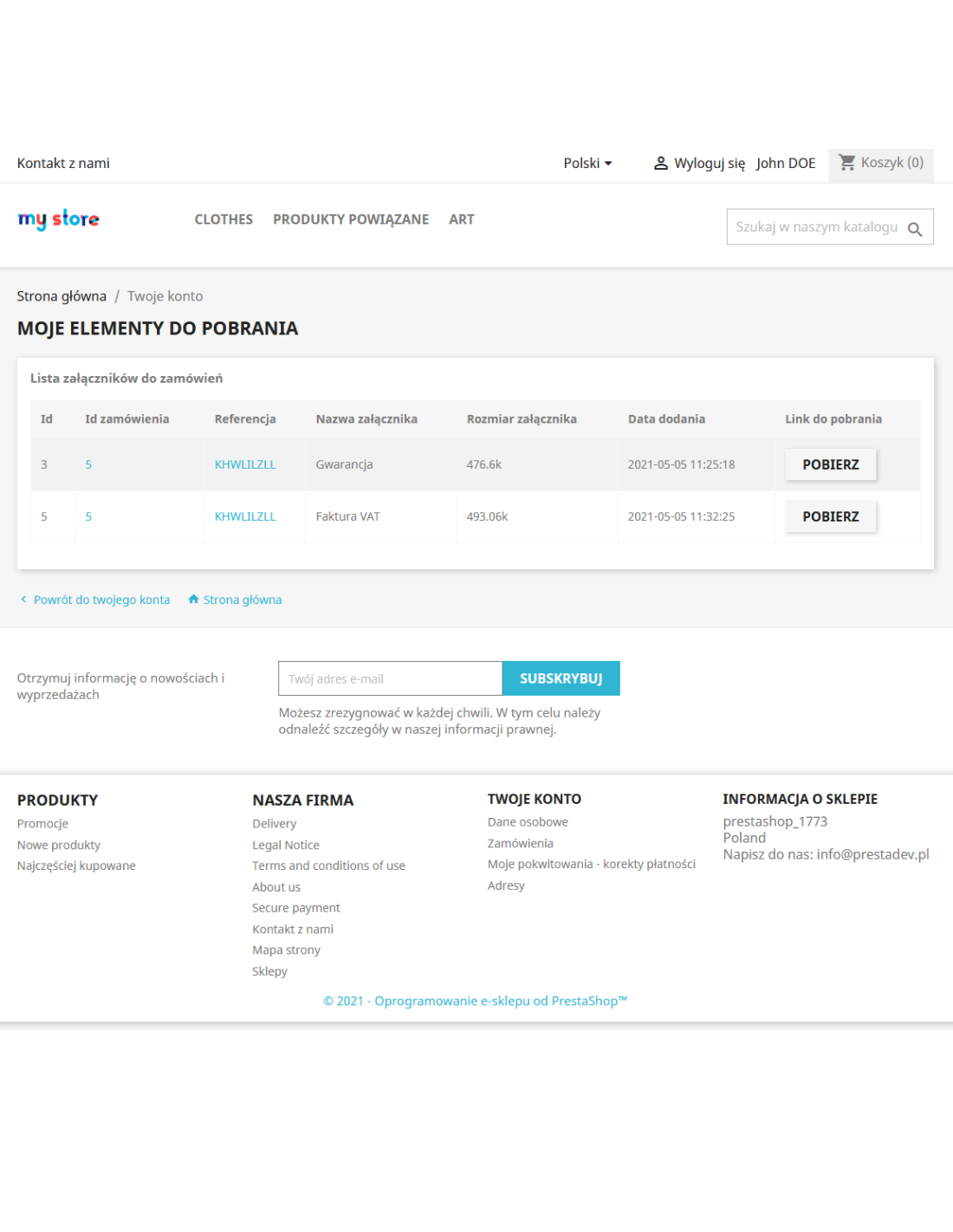Open the Delivery footer link
This screenshot has width=953, height=1232.
click(x=275, y=824)
